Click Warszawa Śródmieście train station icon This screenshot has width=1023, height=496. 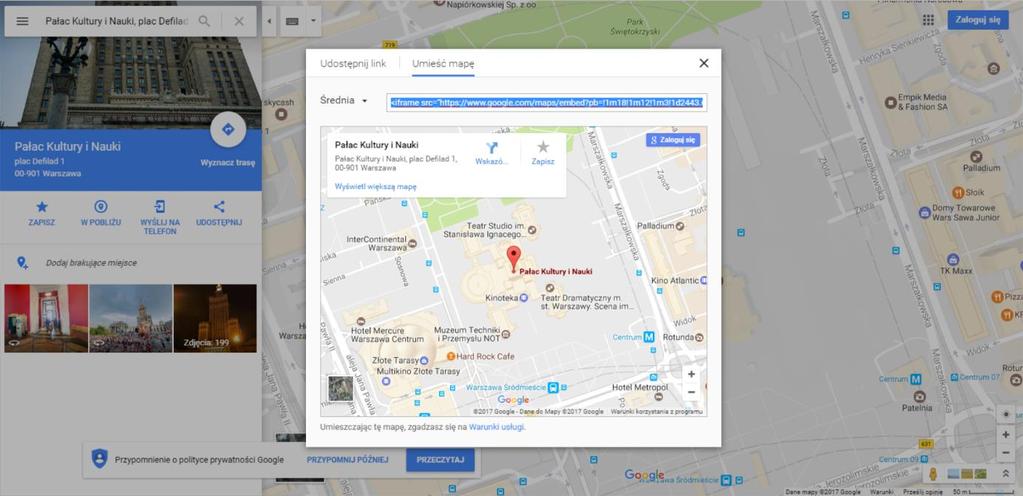(553, 387)
